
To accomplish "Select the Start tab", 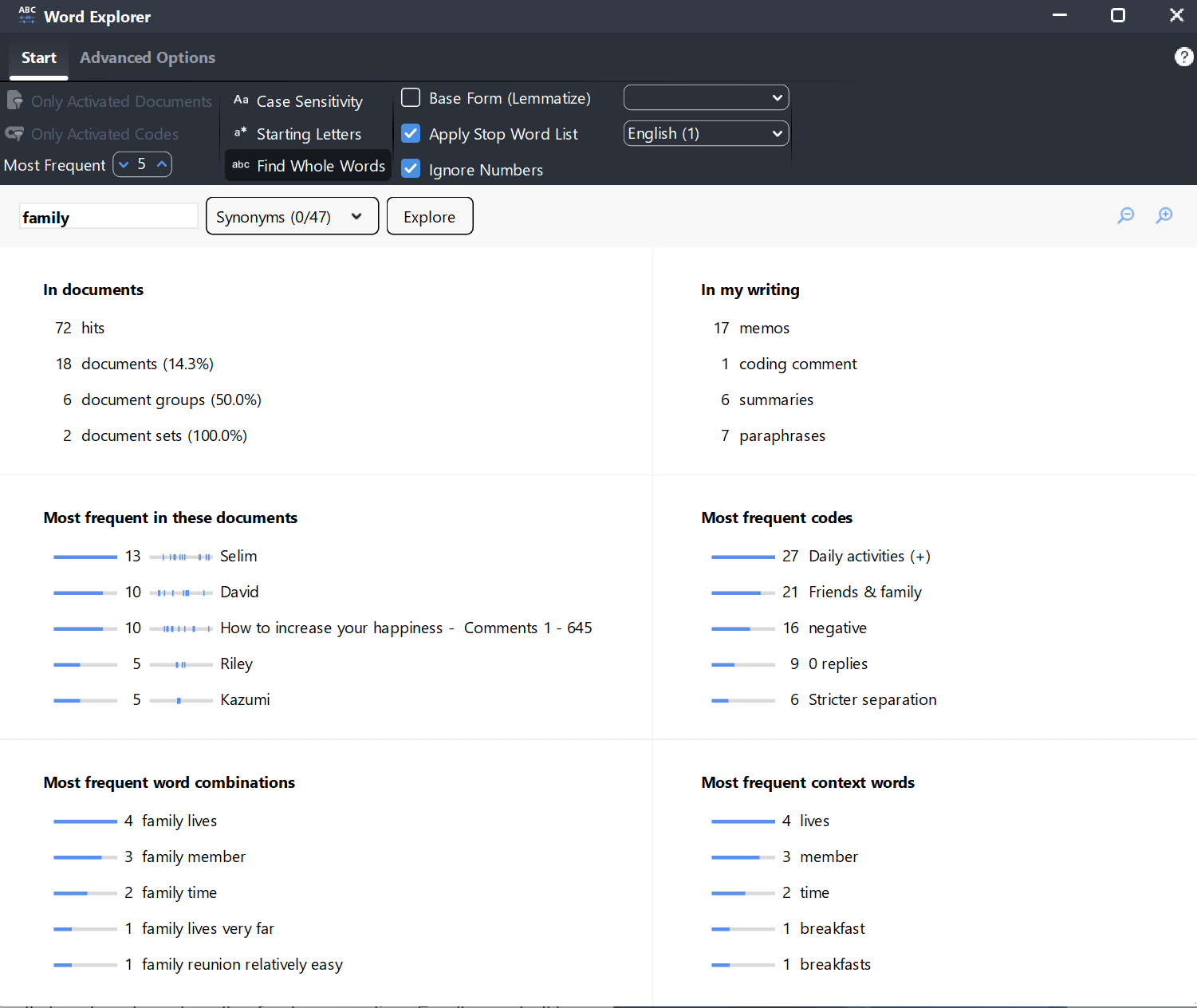I will [x=38, y=58].
